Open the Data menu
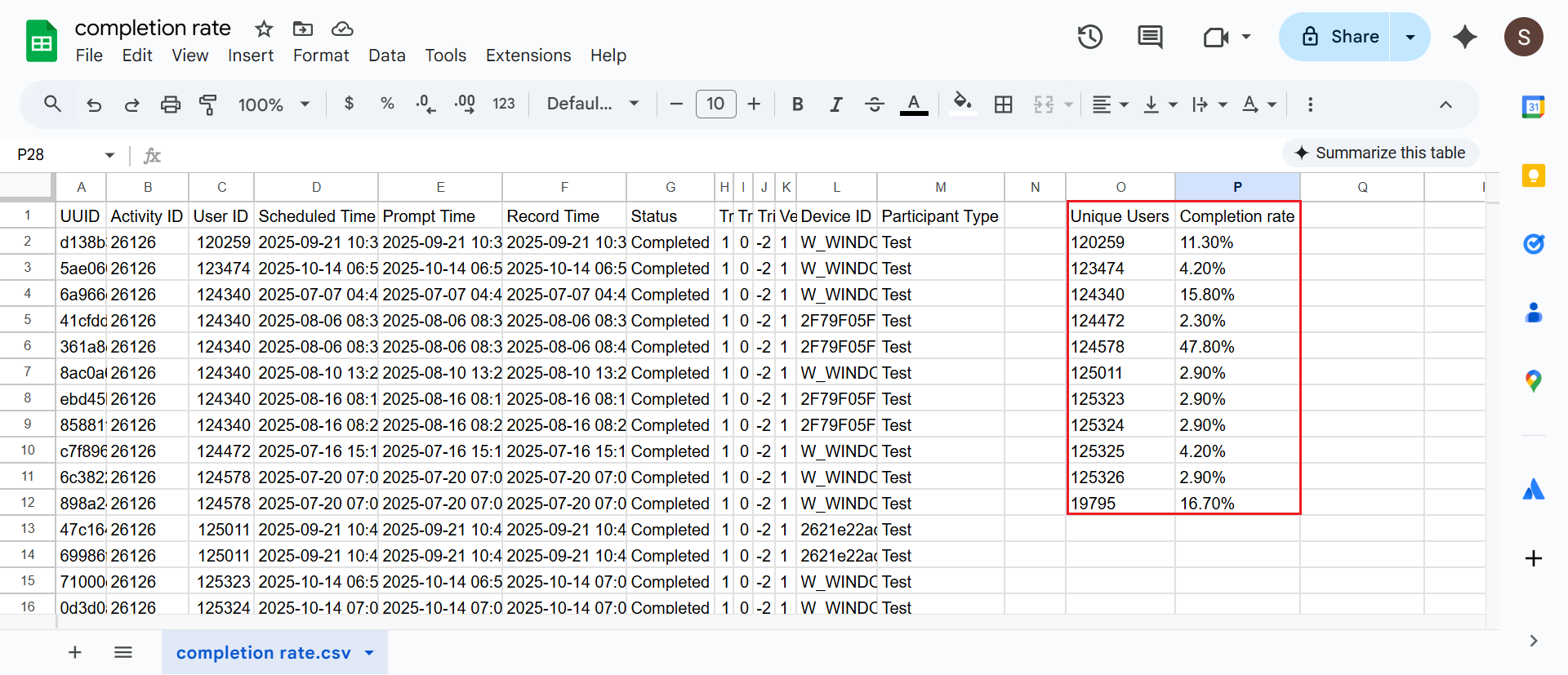Screen dimensions: 1568x675 coord(386,56)
